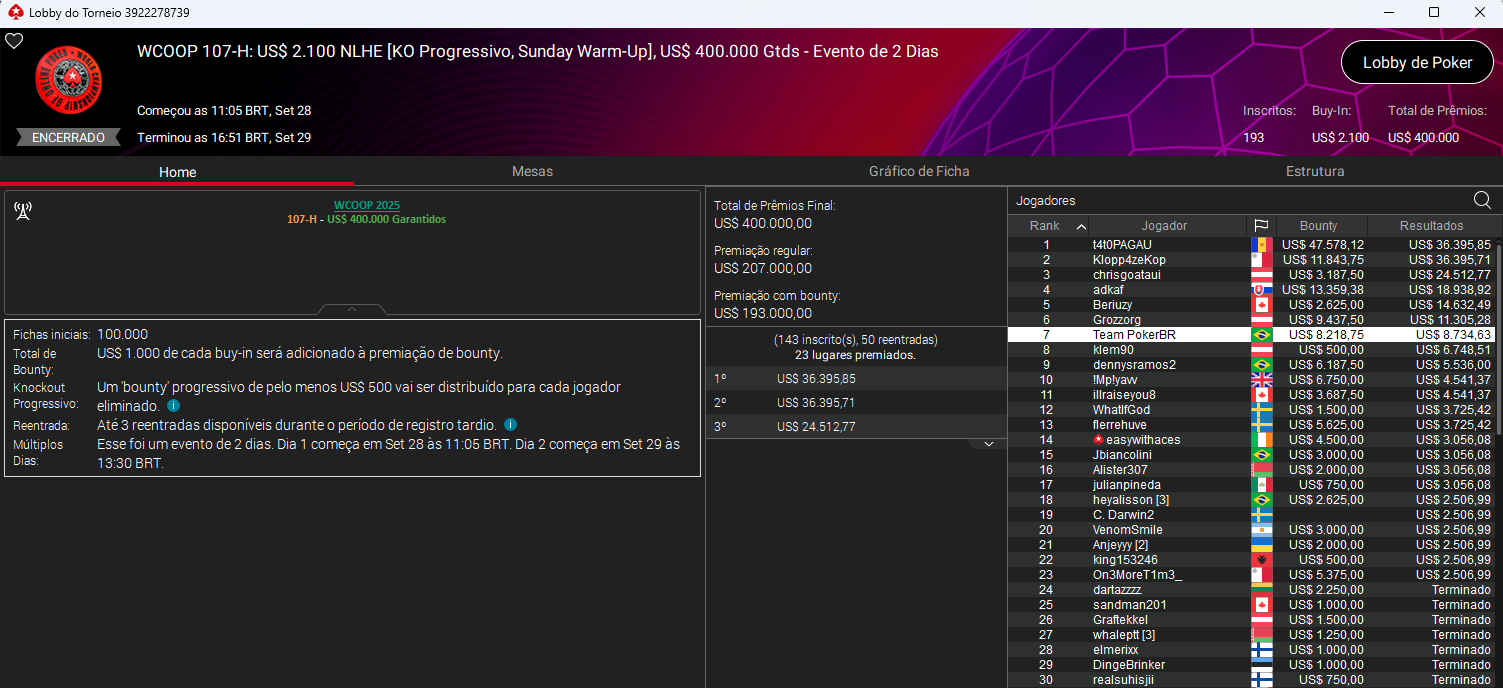This screenshot has height=688, width=1503.
Task: Collapse the WCOOP 2025 banner panel
Action: [352, 309]
